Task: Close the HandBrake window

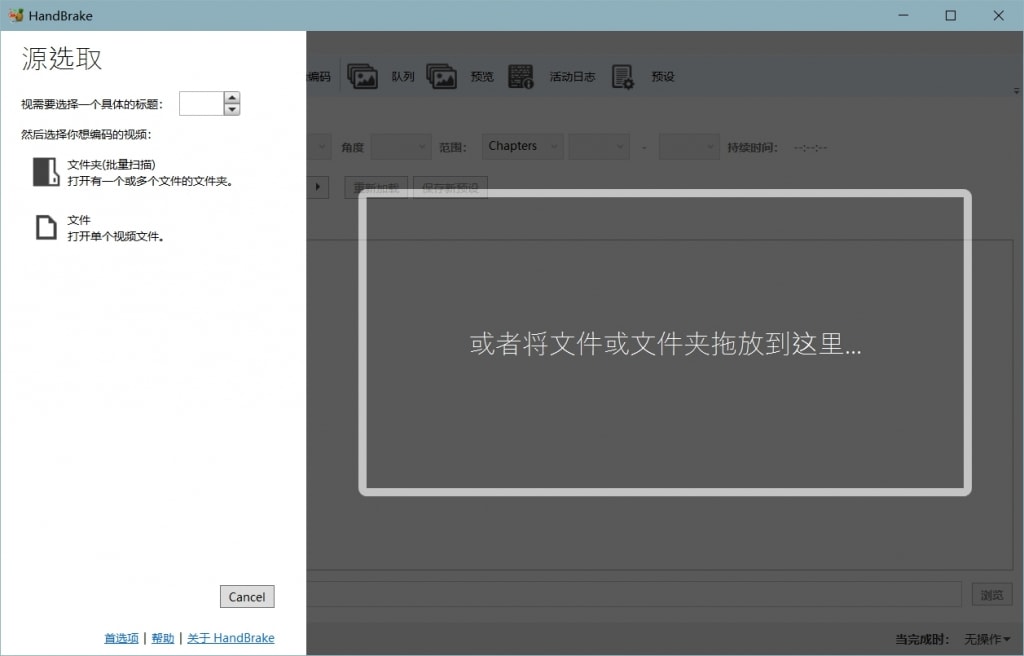Action: pyautogui.click(x=999, y=15)
